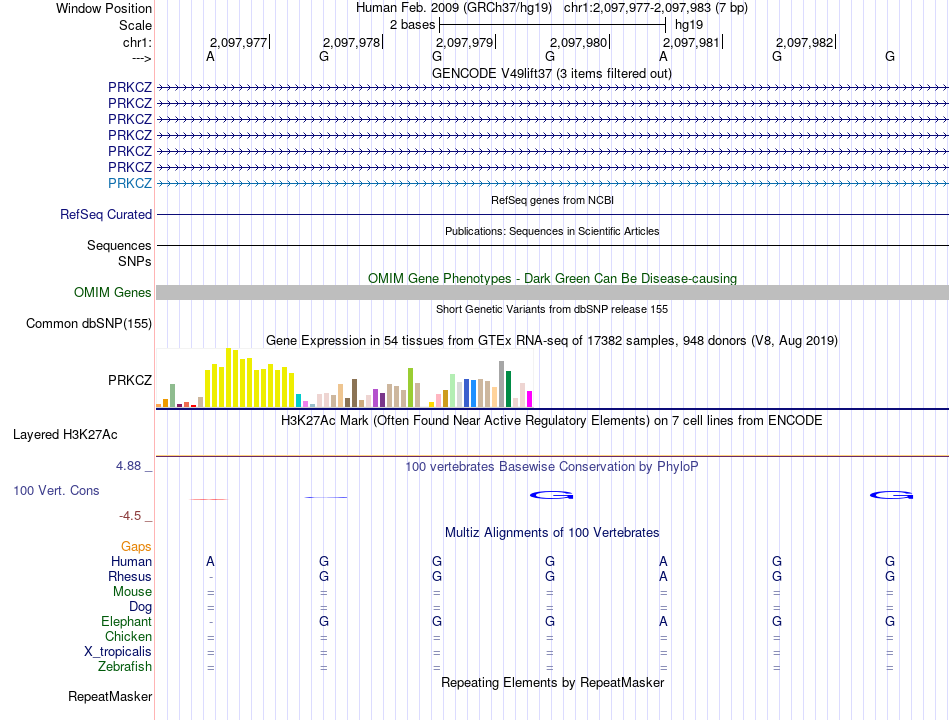The height and width of the screenshot is (720, 950).
Task: Click the 100 Vert. Cons track label
Action: (x=56, y=490)
